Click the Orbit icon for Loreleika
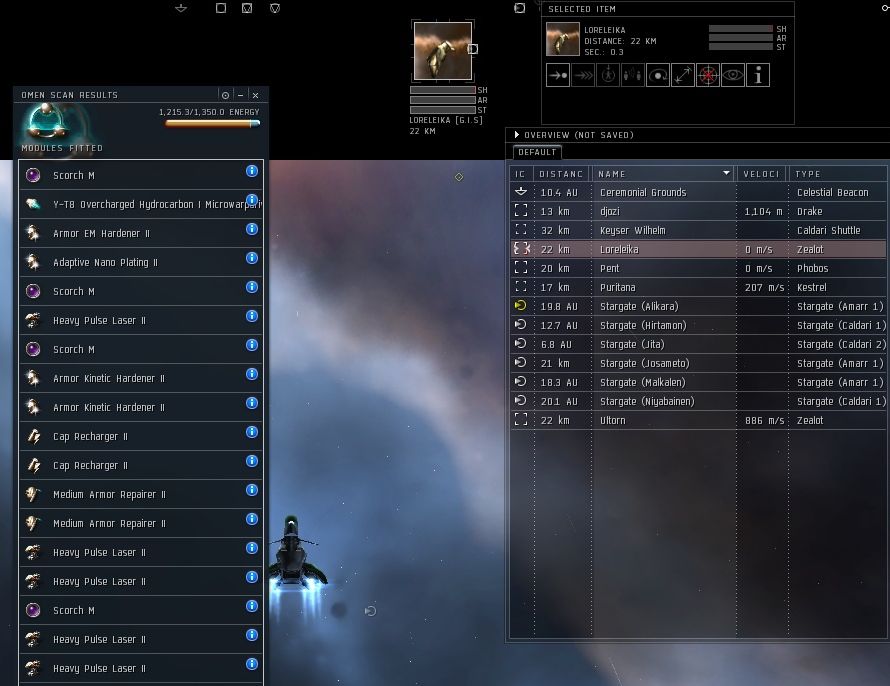The image size is (890, 686). (x=657, y=75)
